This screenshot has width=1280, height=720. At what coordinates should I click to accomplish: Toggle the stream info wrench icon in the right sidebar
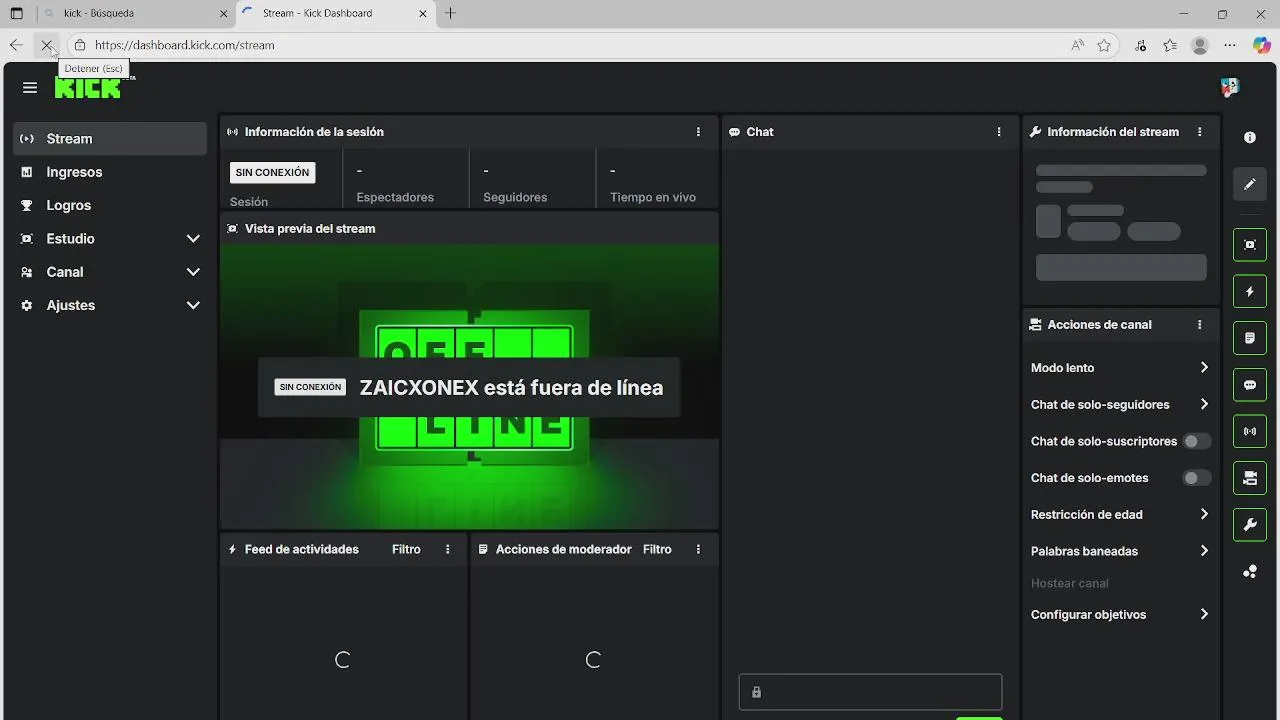coord(1250,525)
